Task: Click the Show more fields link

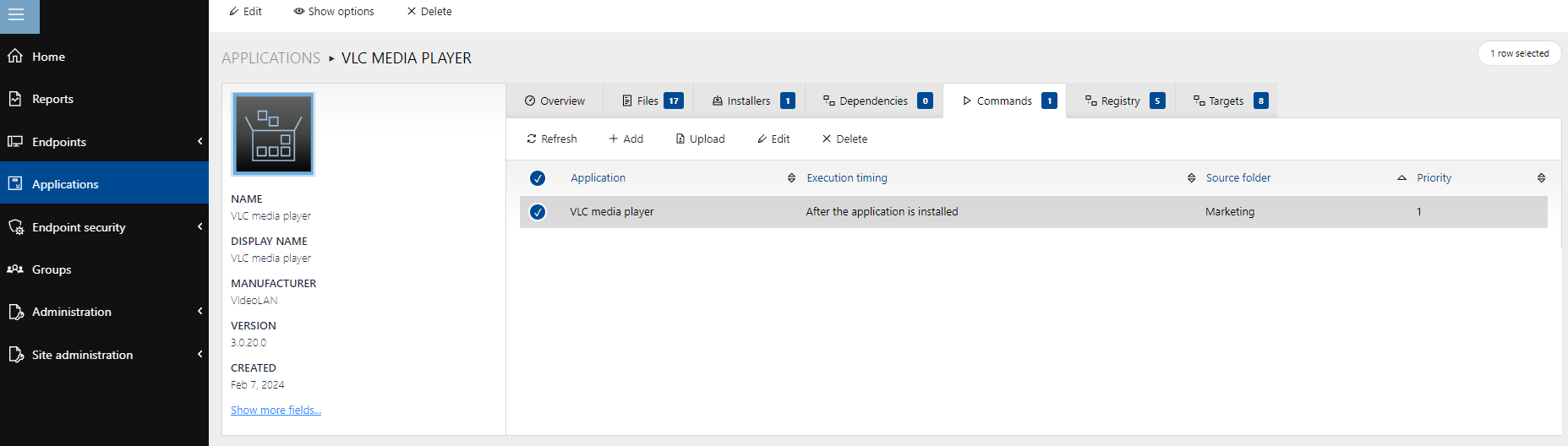Action: pos(276,411)
